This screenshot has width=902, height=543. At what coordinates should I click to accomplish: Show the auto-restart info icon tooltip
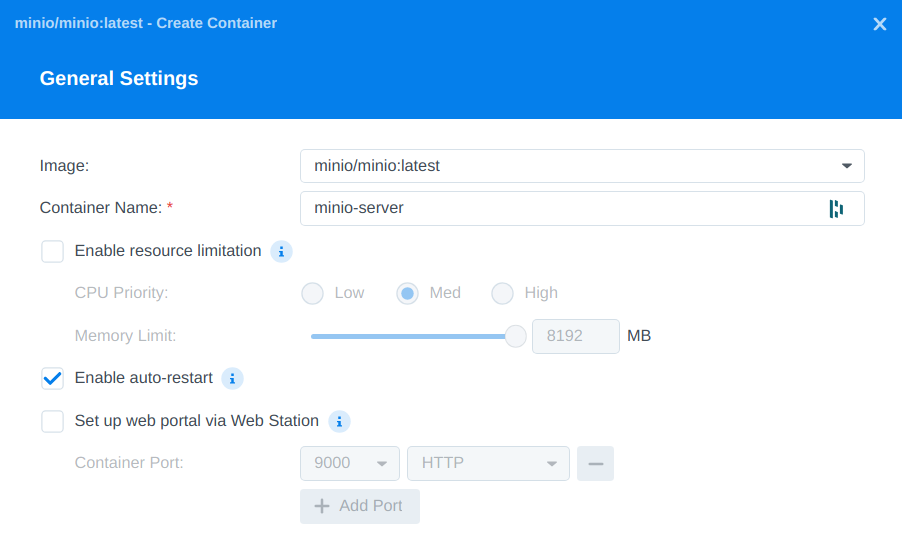232,378
